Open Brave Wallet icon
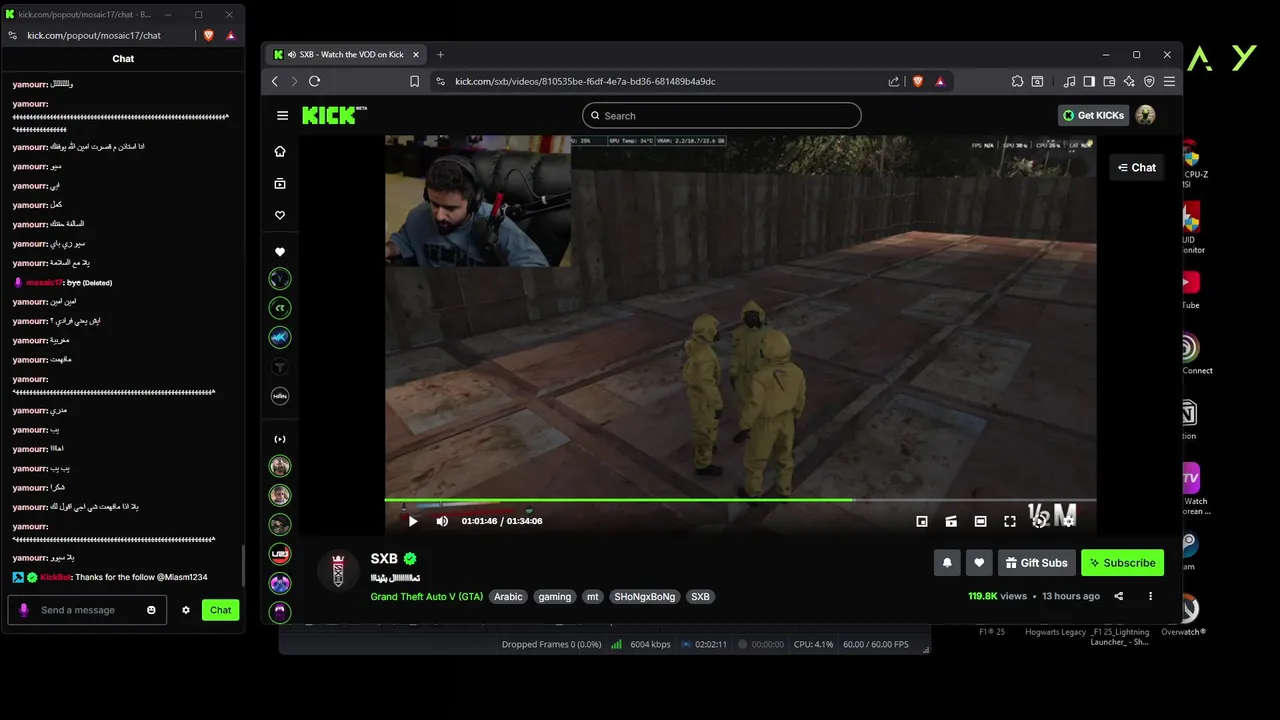1280x720 pixels. pos(1109,82)
